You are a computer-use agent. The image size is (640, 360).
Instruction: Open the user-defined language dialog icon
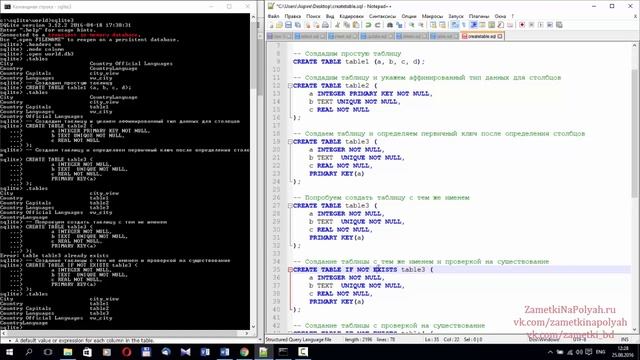482,25
